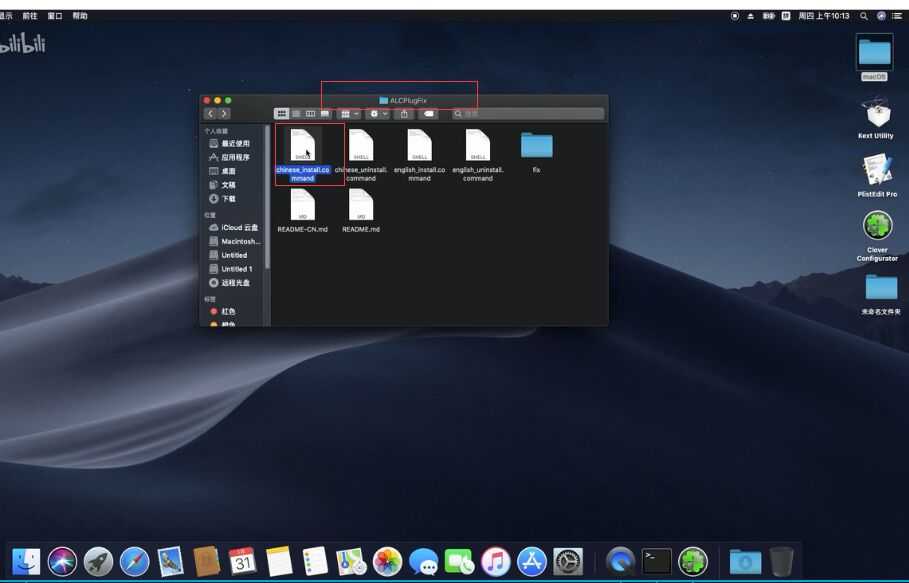Select the fix folder in ALCPlugFix
909x583 pixels.
(x=536, y=152)
